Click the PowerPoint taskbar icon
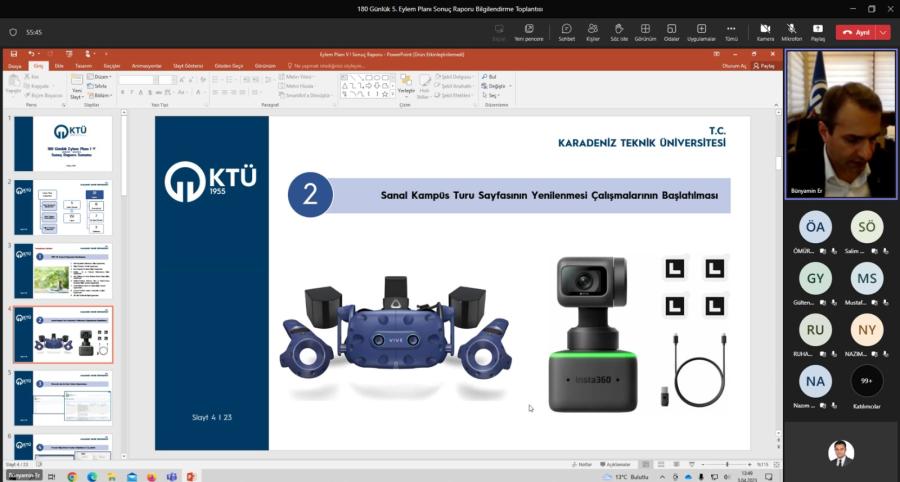The height and width of the screenshot is (482, 900). (x=191, y=476)
